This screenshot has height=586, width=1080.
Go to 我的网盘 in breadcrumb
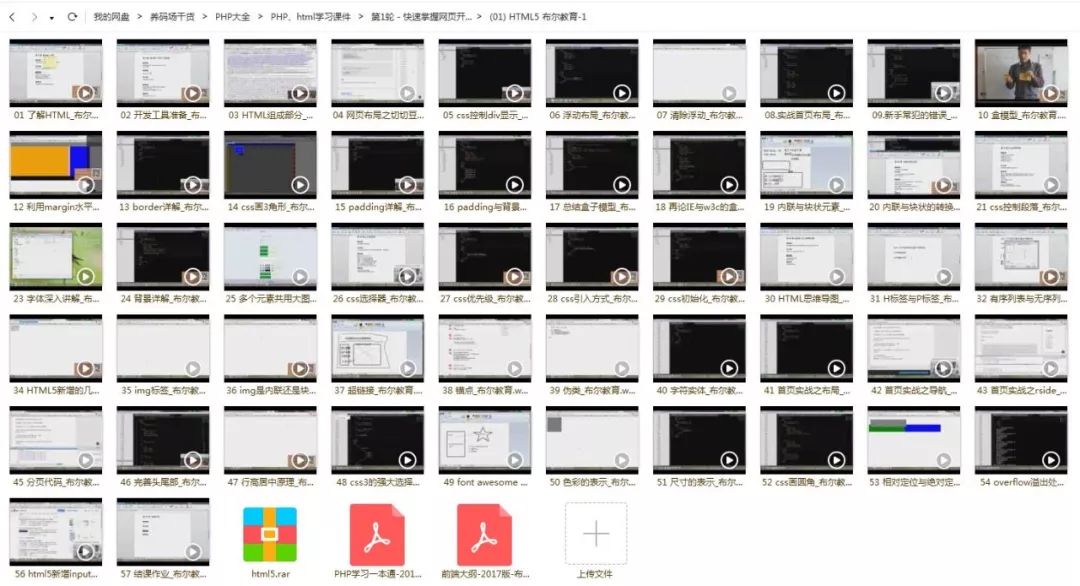[x=112, y=17]
